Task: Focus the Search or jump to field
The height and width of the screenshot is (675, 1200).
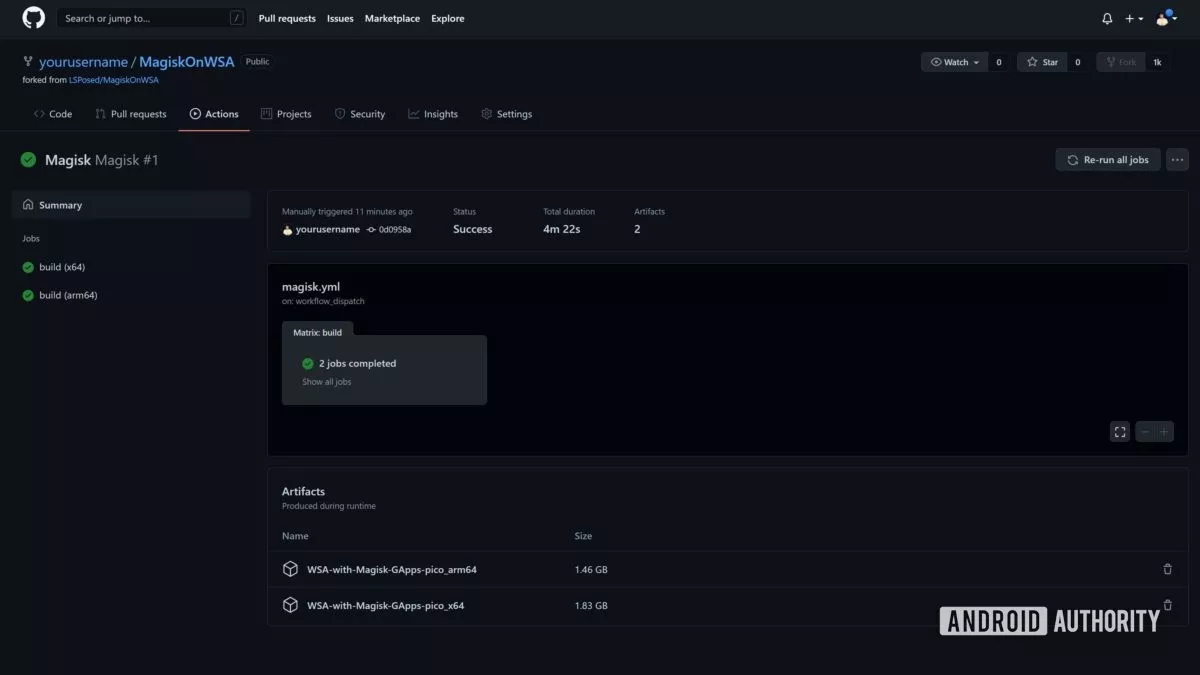Action: 152,18
